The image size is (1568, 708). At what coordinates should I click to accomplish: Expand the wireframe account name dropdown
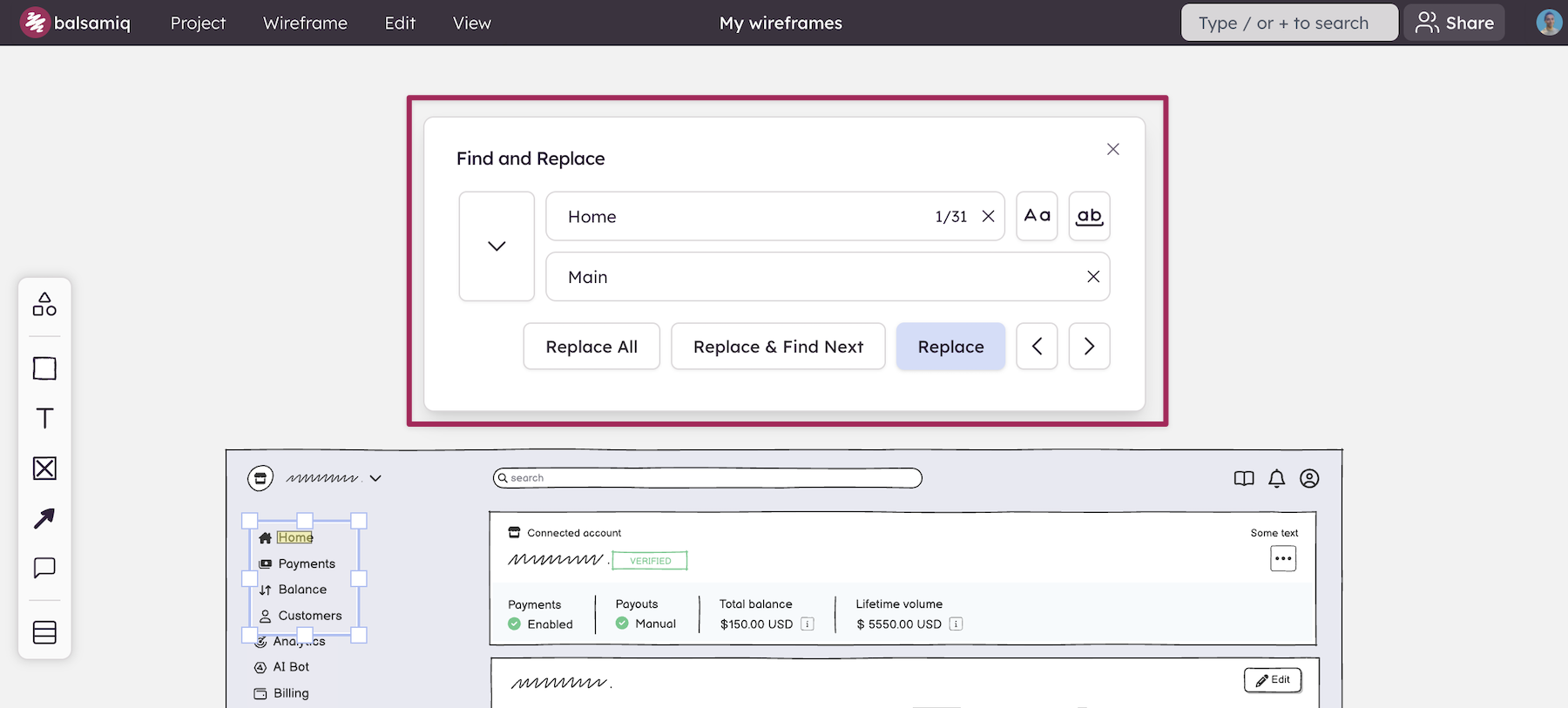point(375,478)
